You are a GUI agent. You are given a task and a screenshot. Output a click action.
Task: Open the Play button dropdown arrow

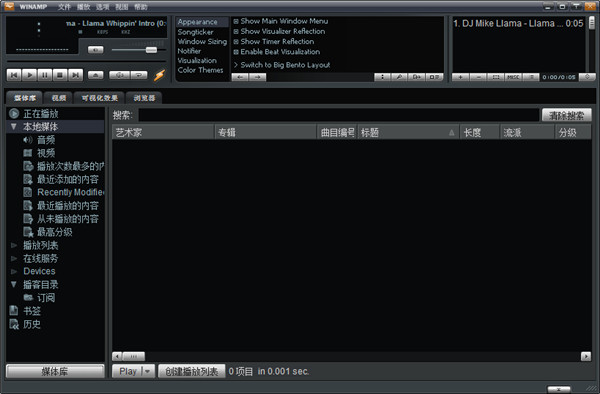[x=147, y=371]
